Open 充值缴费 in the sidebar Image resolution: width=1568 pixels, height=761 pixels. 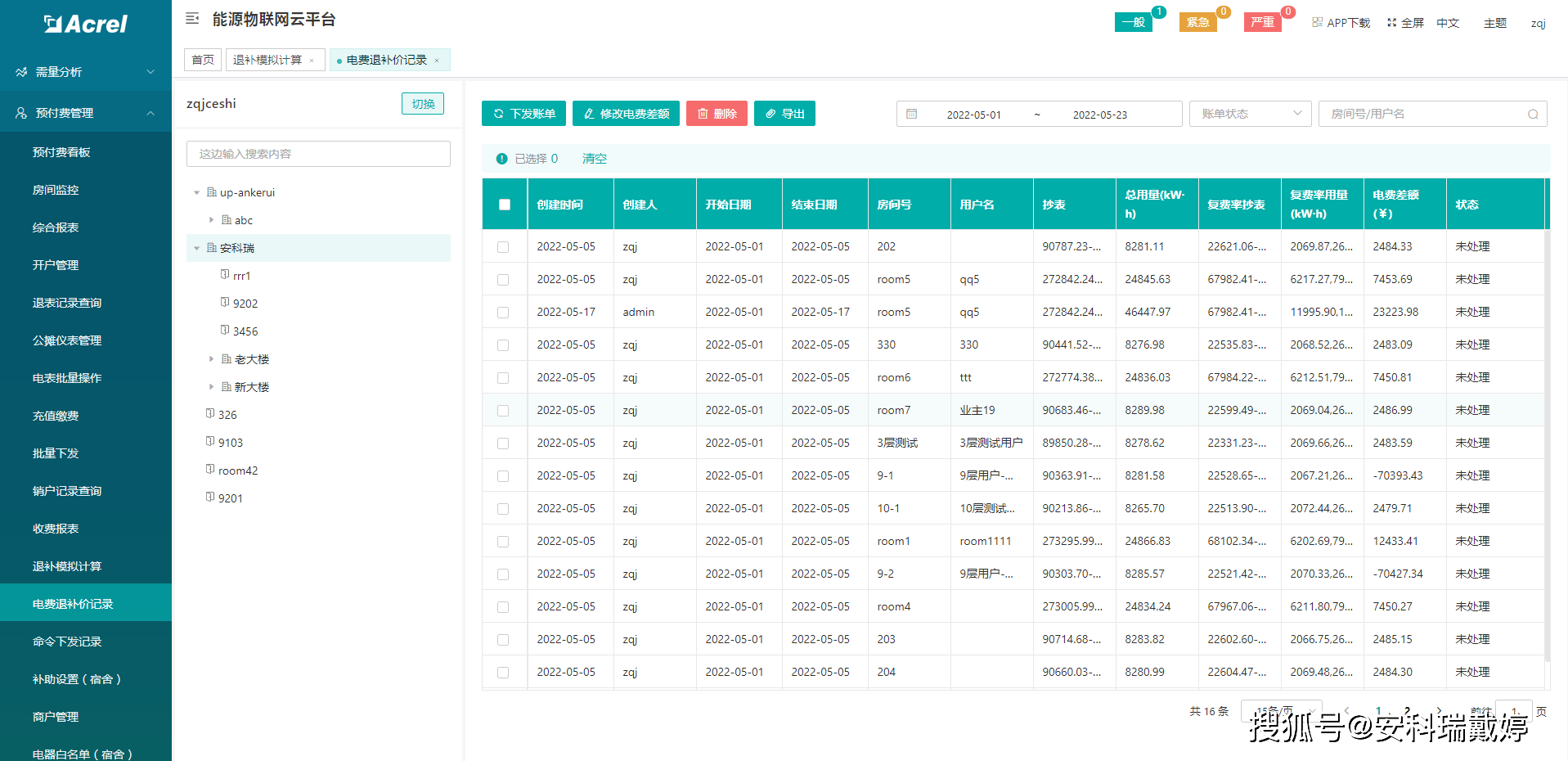(x=56, y=416)
